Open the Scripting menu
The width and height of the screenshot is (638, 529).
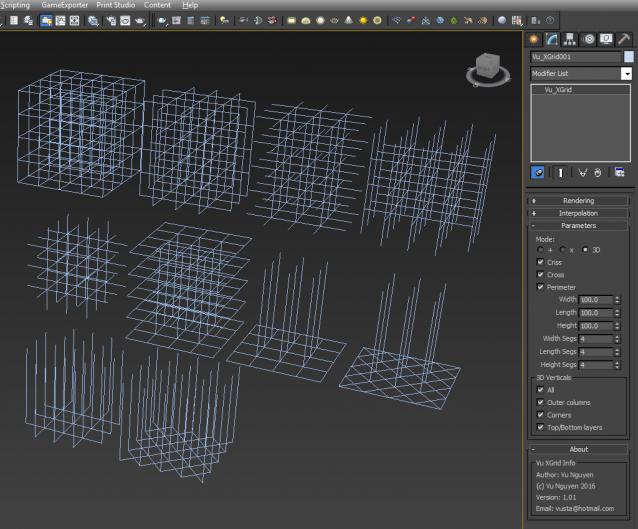click(15, 5)
